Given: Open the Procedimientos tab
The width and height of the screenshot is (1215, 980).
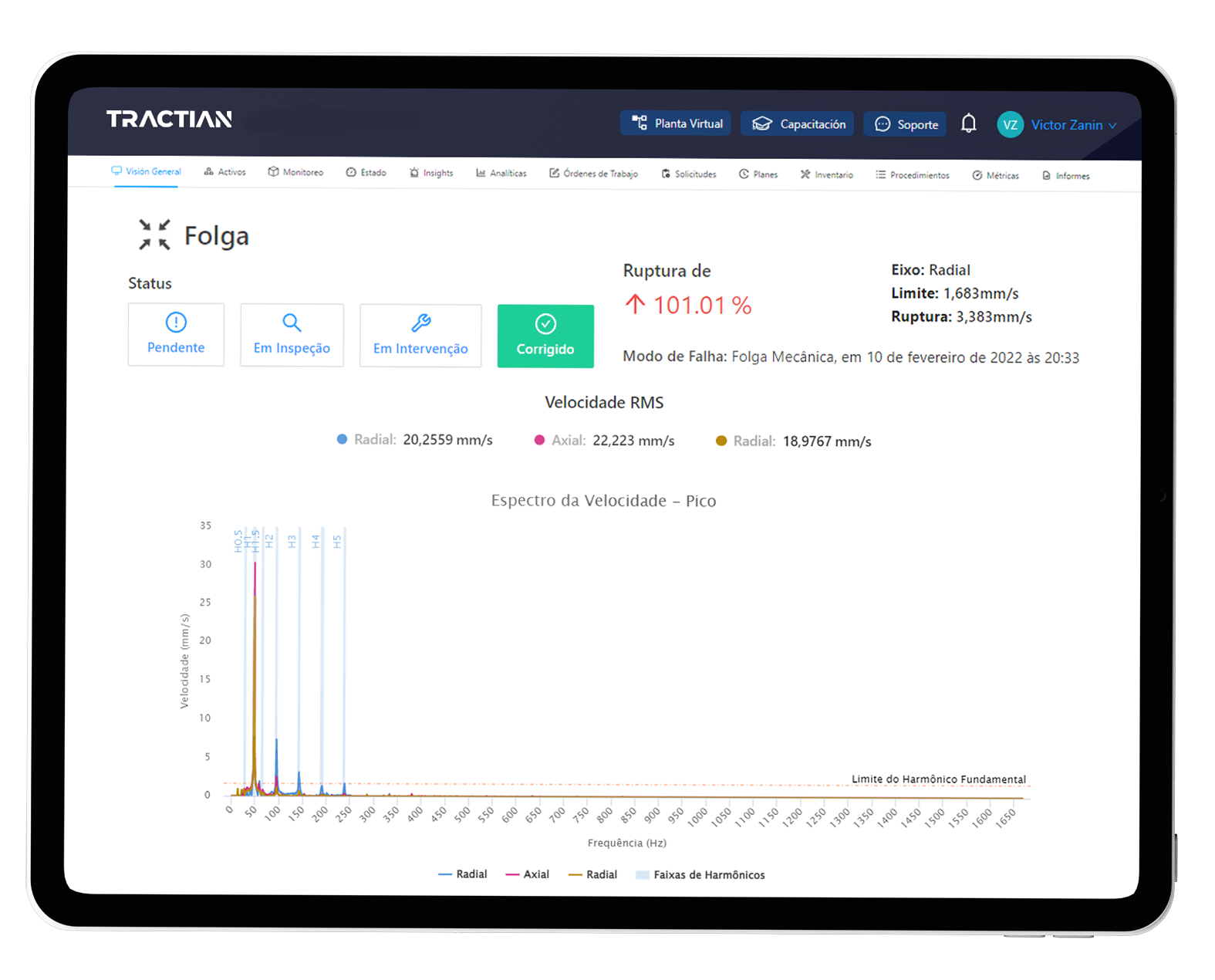Looking at the screenshot, I should [x=912, y=175].
